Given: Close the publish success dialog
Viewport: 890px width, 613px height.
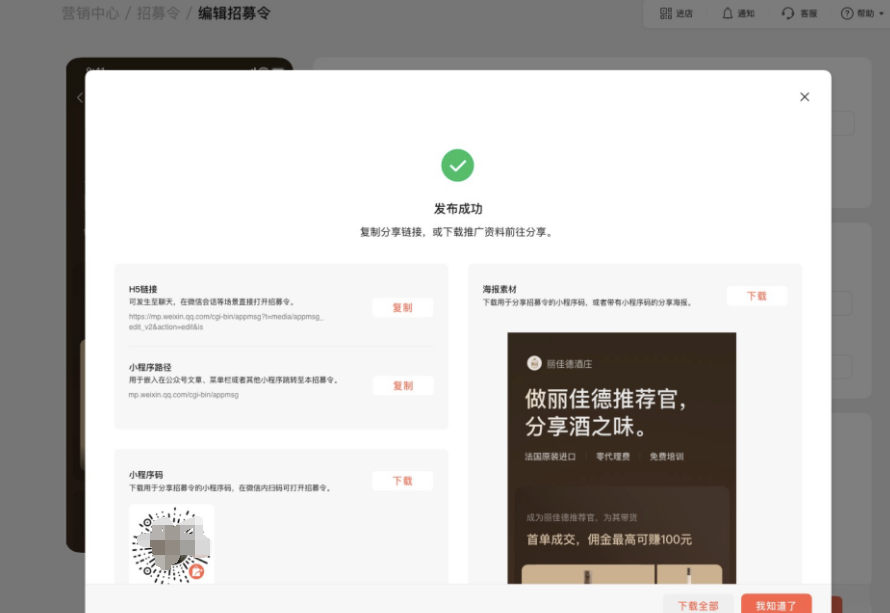Looking at the screenshot, I should pos(804,97).
